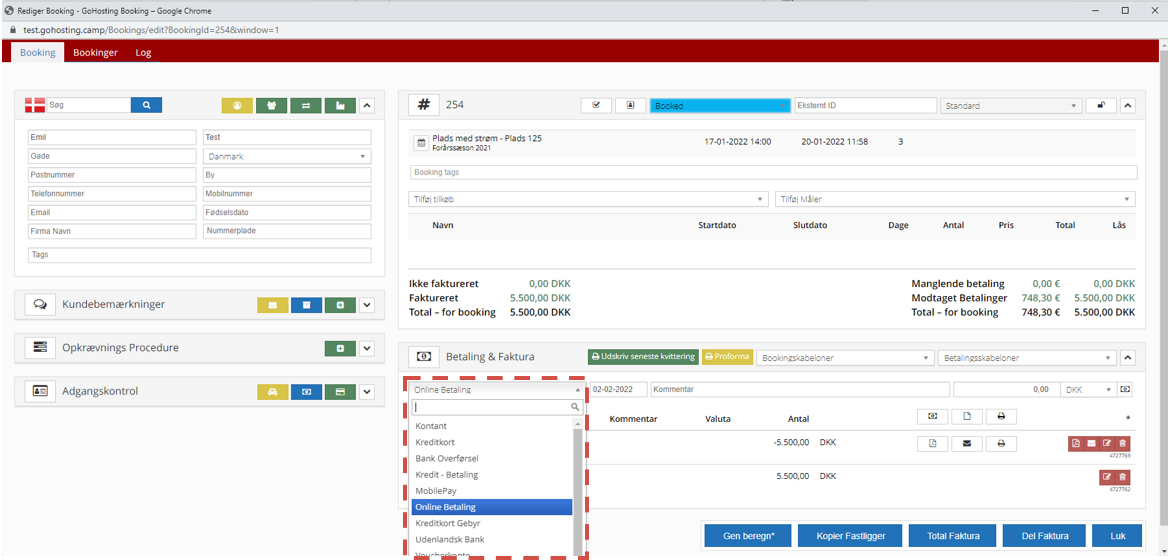Click the unlock padlock icon beside Standard

1101,105
